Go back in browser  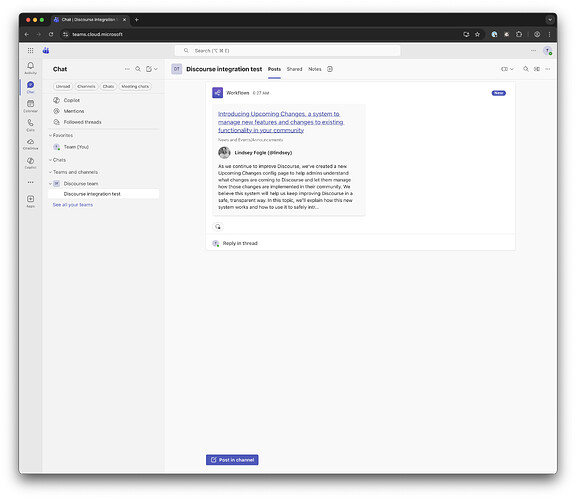click(x=26, y=34)
